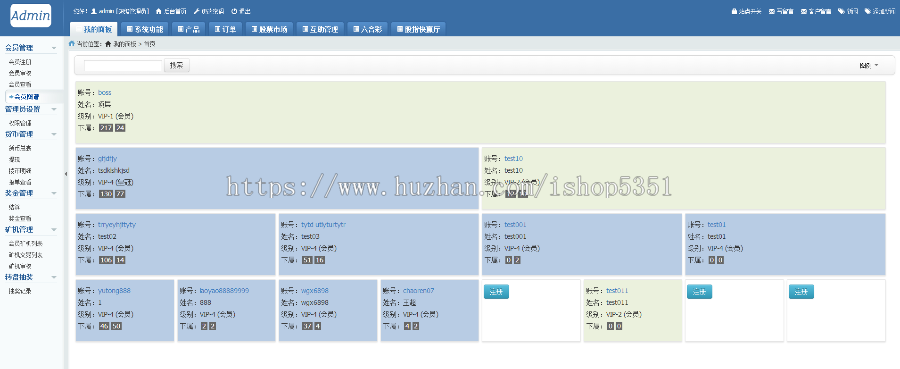Click 注册 button between chaoren07 and test011

point(496,292)
